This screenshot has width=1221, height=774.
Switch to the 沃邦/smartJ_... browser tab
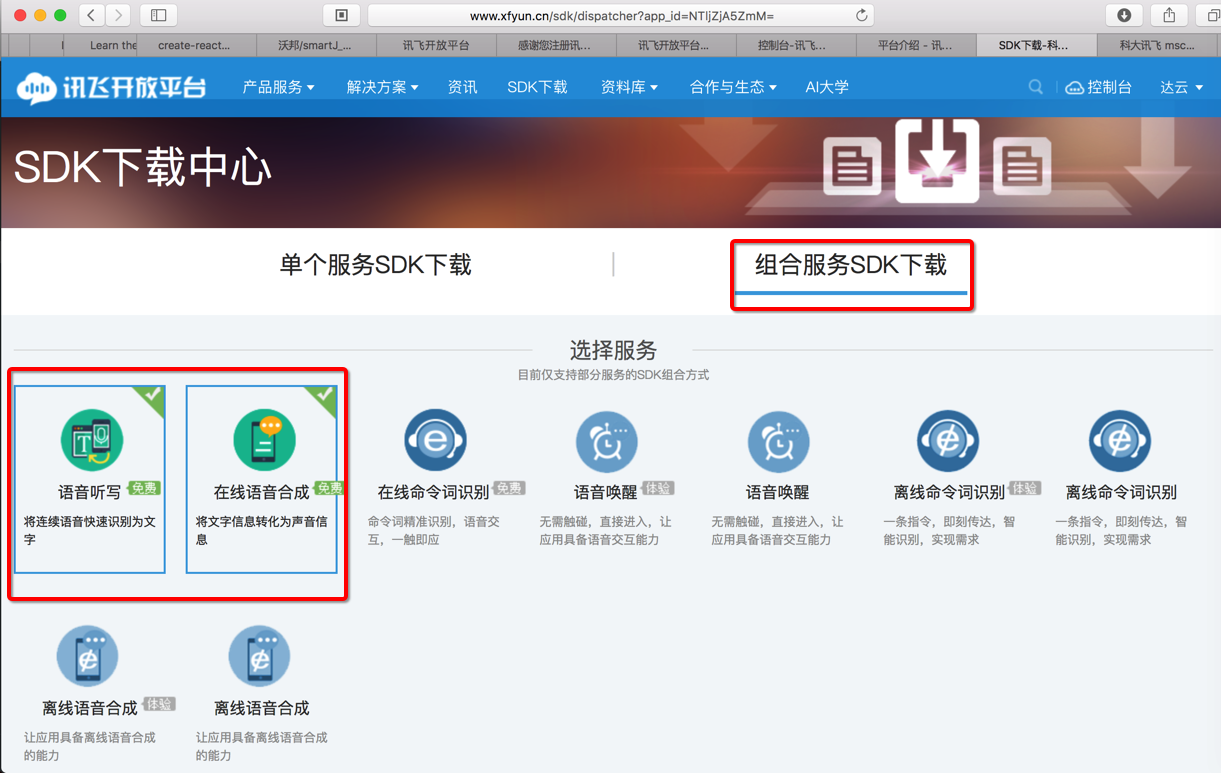[x=315, y=45]
